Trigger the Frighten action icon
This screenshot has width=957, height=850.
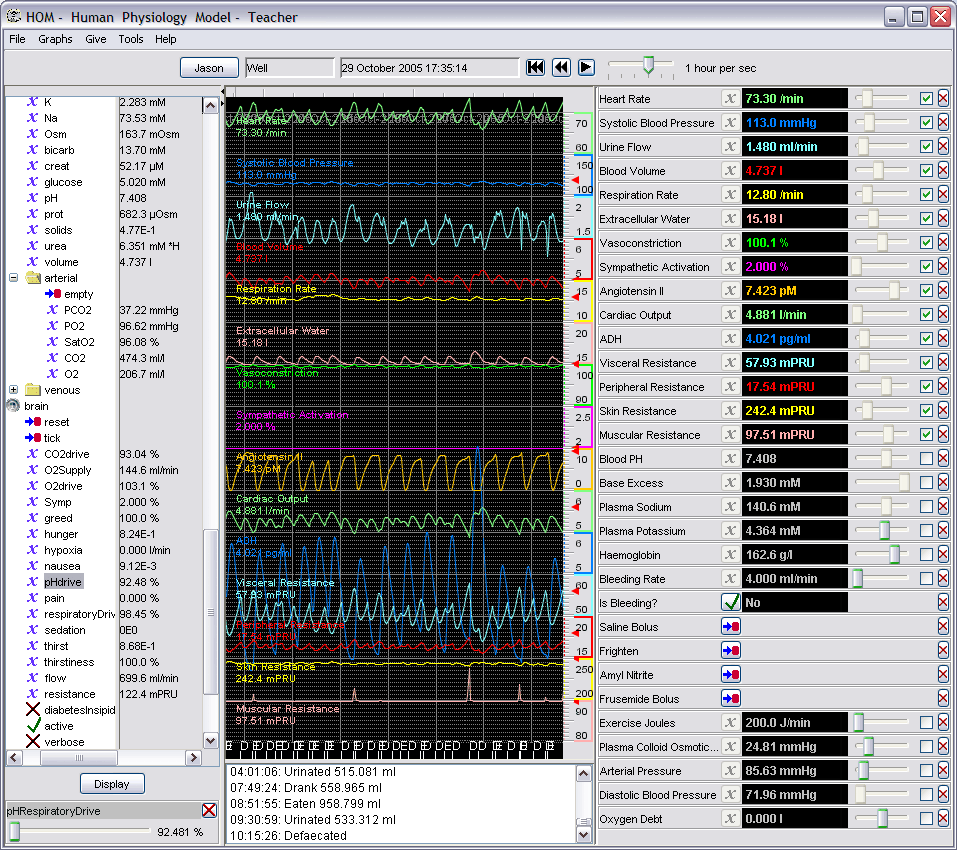(x=730, y=651)
